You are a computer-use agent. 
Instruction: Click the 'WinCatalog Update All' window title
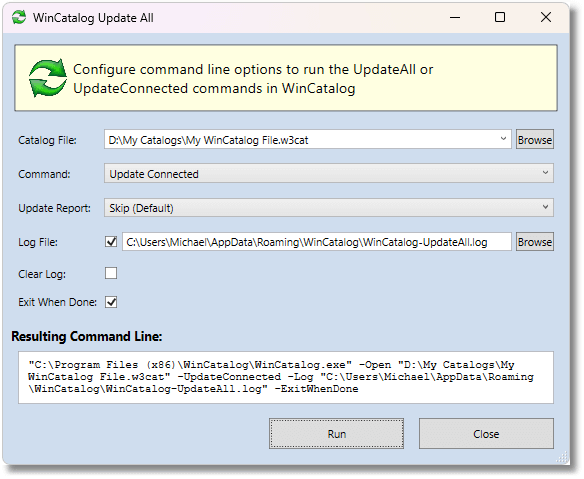93,18
